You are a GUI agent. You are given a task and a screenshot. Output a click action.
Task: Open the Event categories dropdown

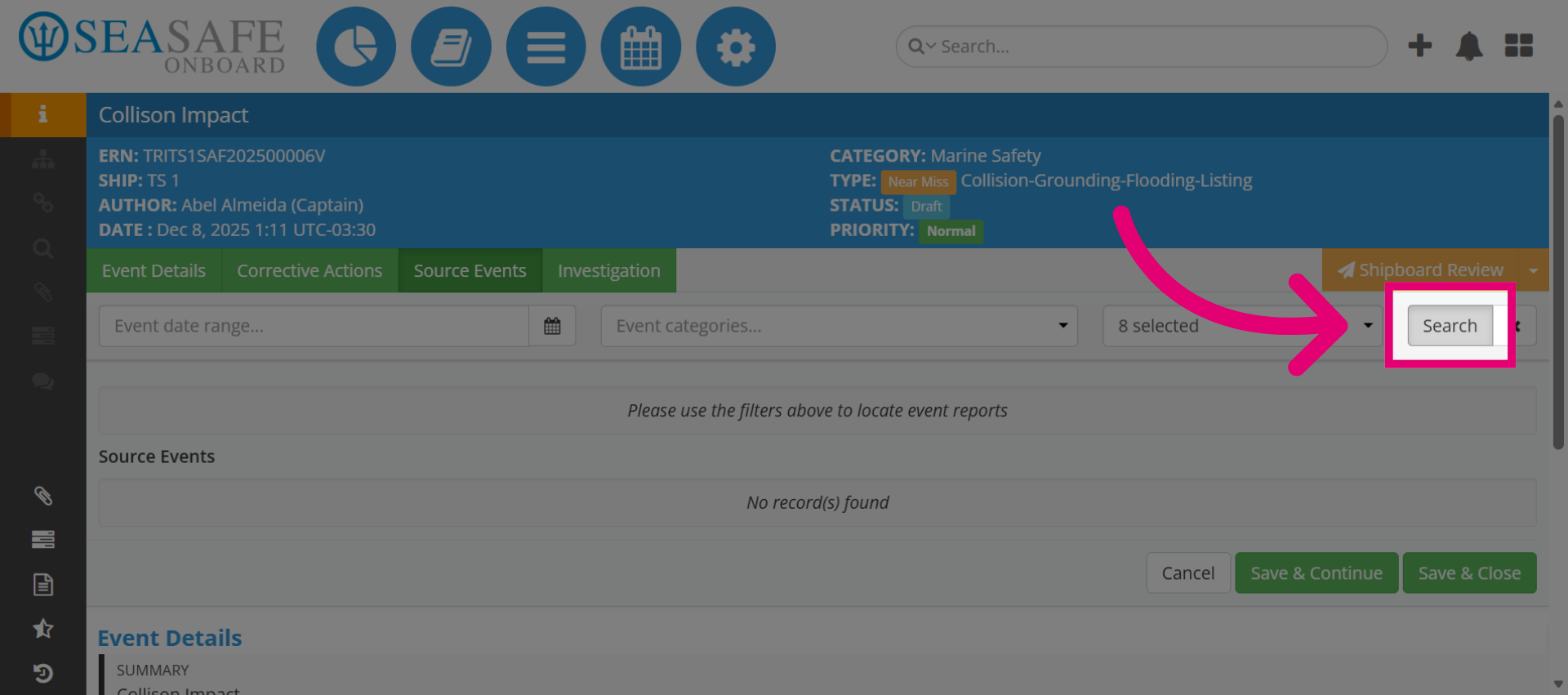839,326
